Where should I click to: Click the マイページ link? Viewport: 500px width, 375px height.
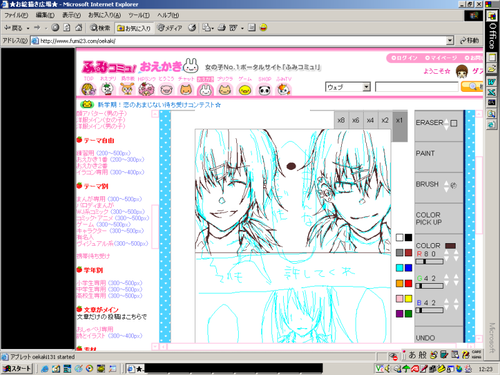pos(441,58)
